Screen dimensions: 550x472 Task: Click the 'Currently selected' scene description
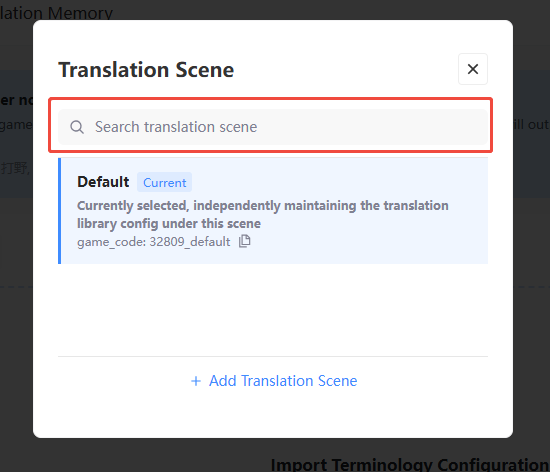pyautogui.click(x=263, y=214)
